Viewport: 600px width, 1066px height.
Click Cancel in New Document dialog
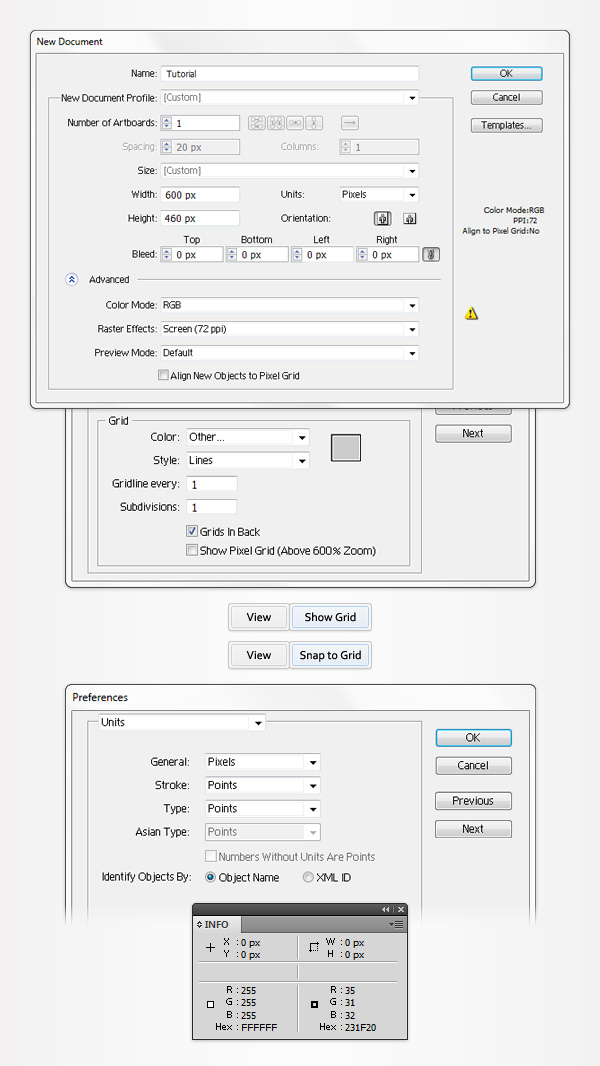coord(506,97)
